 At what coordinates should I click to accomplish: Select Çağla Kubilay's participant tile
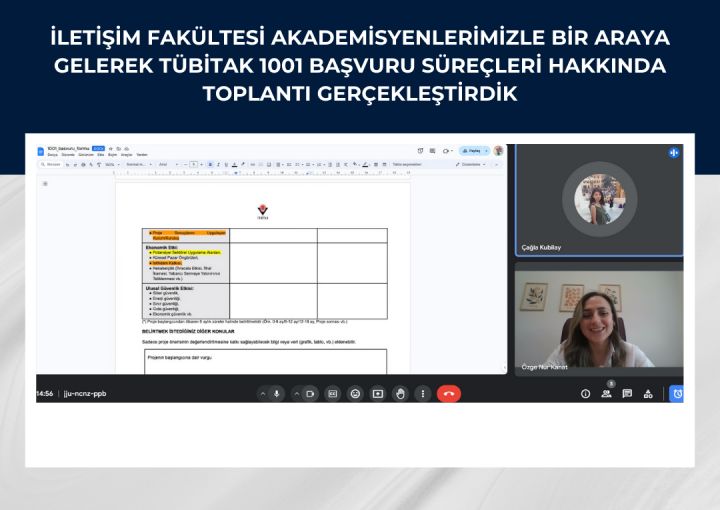click(599, 201)
